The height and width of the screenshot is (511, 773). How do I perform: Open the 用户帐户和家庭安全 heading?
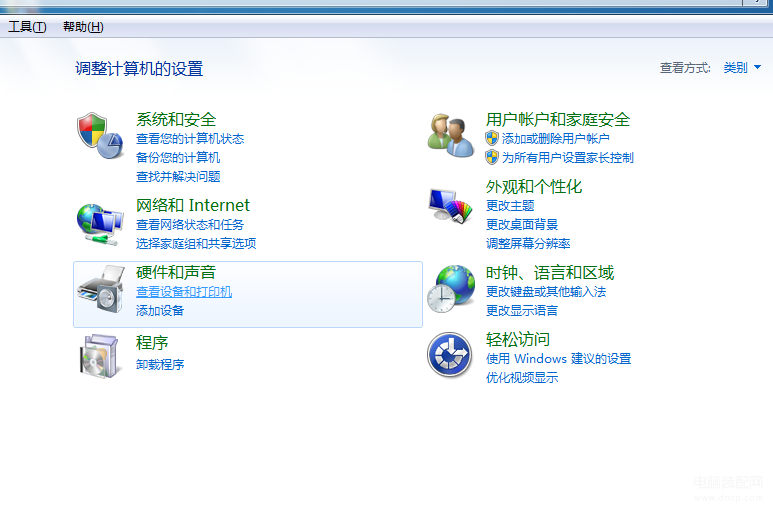click(x=558, y=119)
